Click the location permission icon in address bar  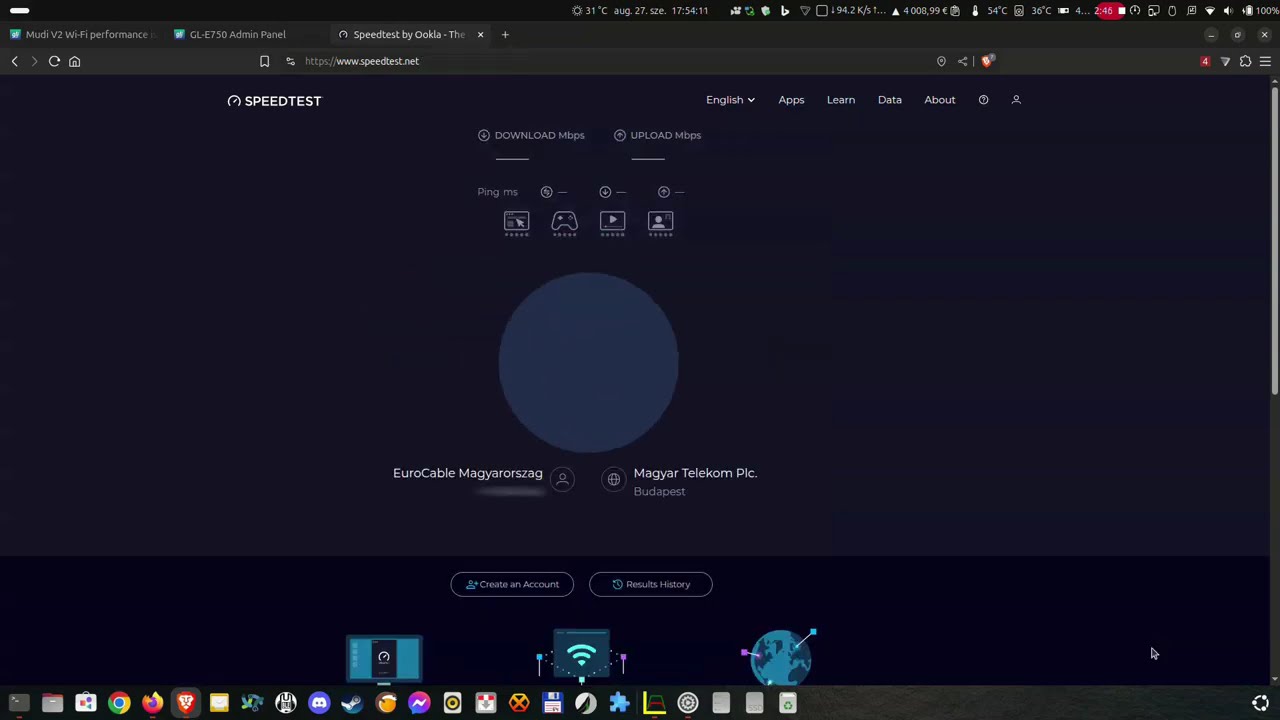(x=941, y=61)
